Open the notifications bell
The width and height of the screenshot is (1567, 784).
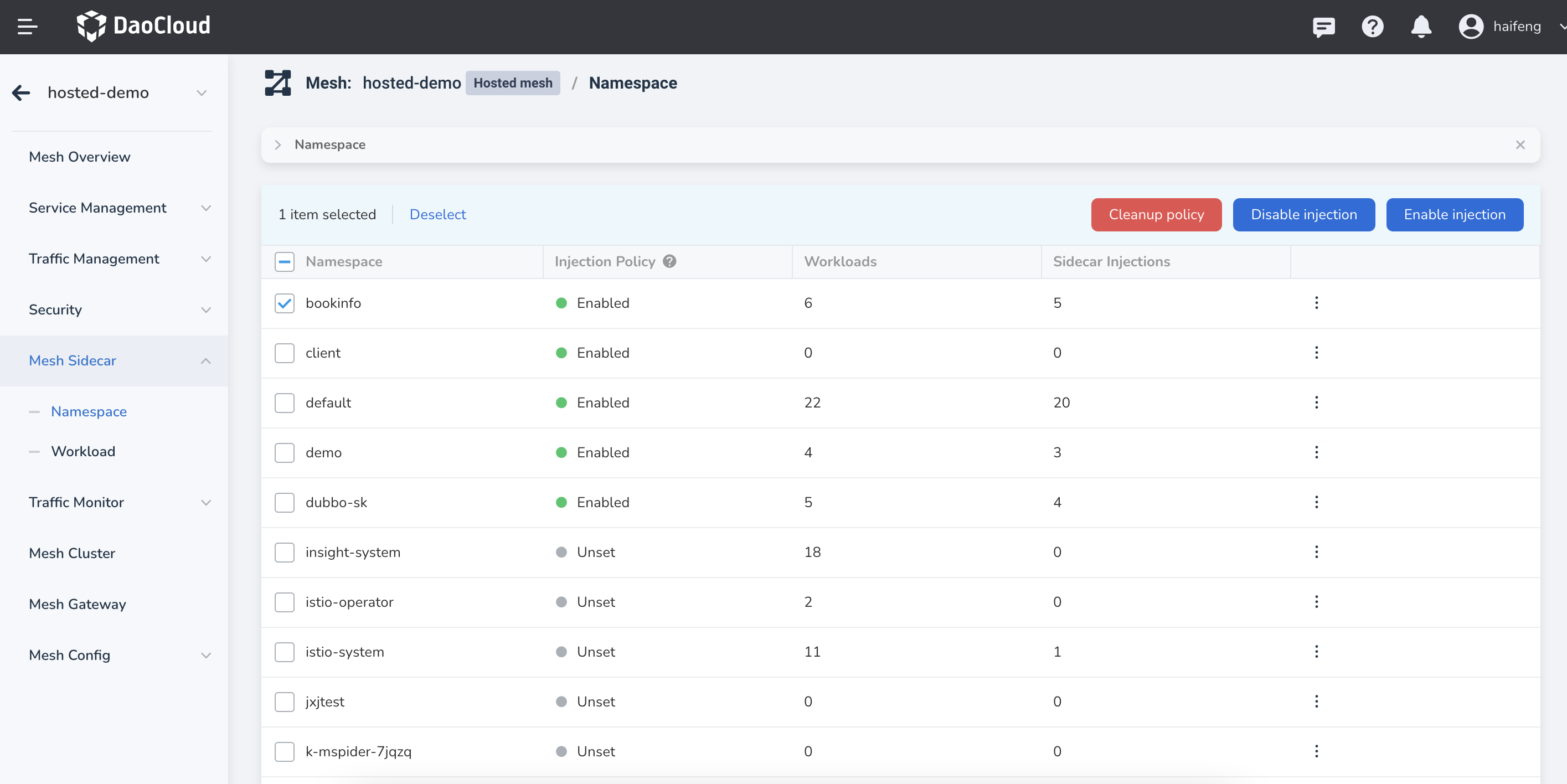1421,26
